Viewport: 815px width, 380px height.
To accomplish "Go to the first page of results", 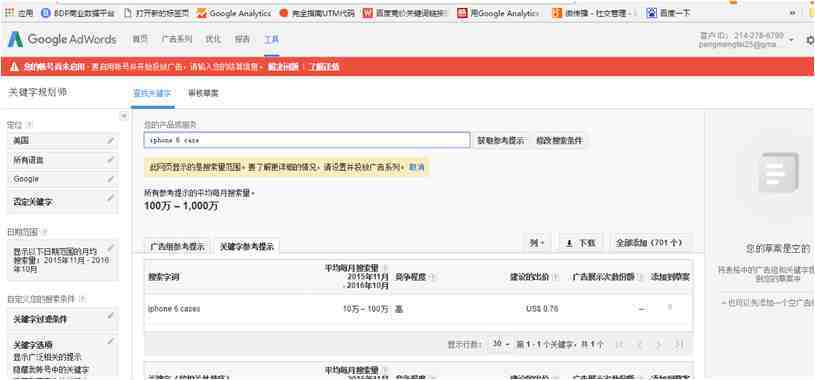I will 619,344.
